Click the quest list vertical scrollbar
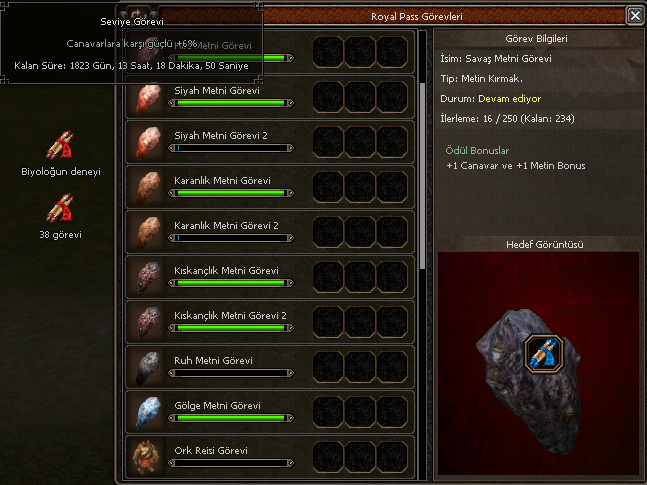 422,176
